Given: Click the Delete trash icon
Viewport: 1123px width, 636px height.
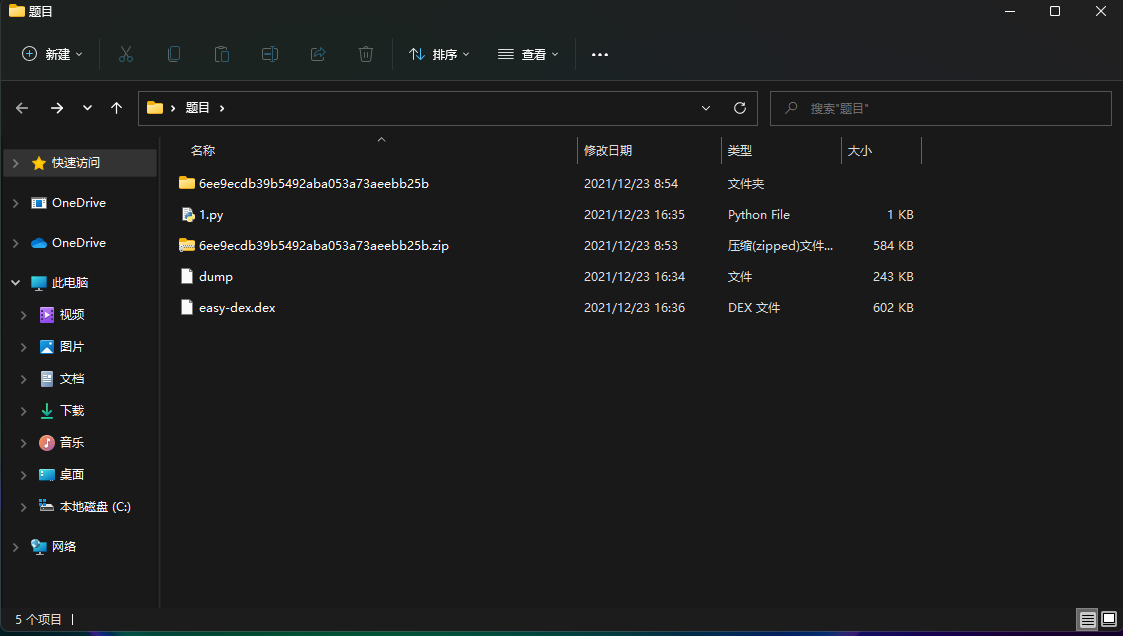Looking at the screenshot, I should click(366, 54).
